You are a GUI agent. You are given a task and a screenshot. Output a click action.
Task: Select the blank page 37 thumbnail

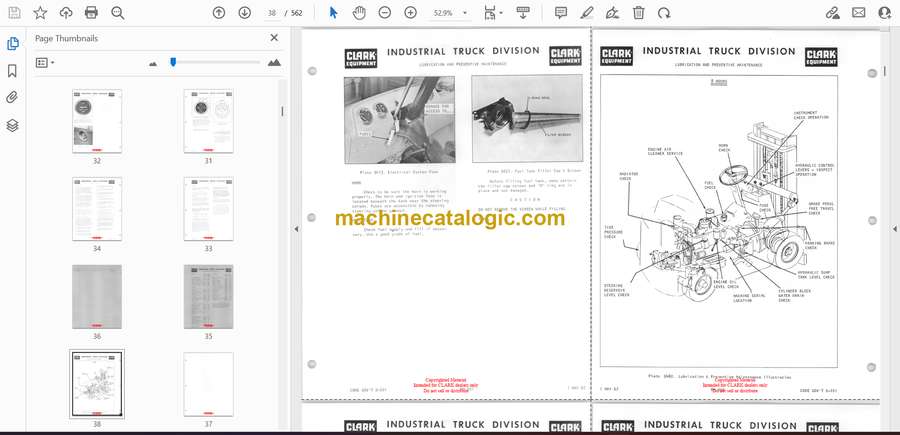pos(208,384)
